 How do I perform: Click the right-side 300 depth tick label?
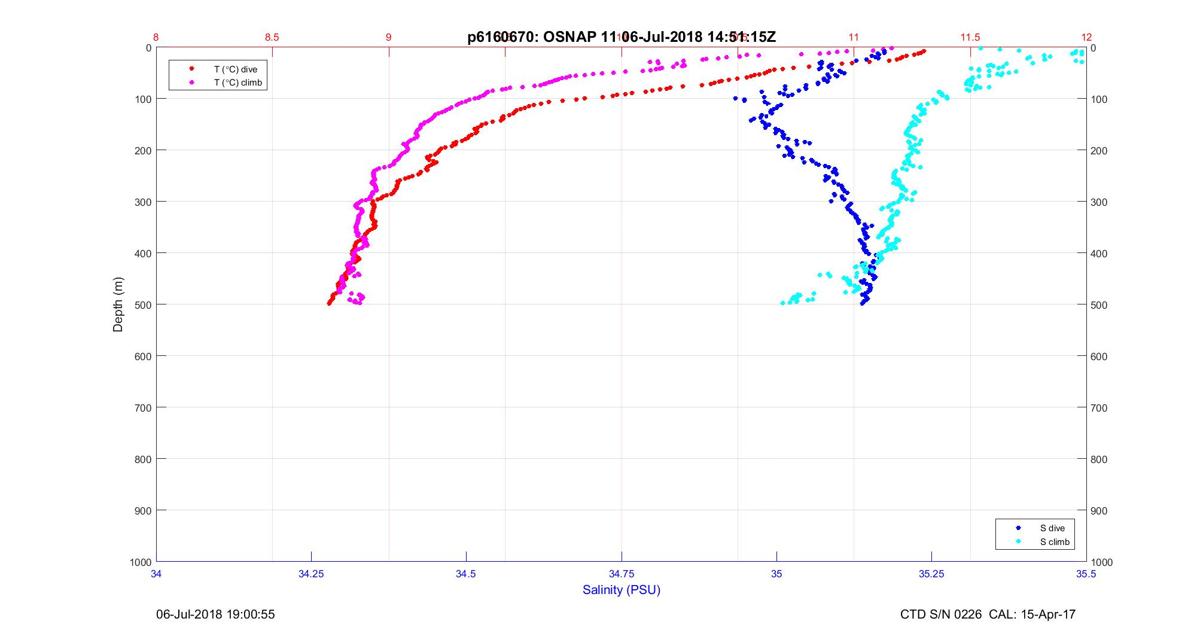[1099, 202]
